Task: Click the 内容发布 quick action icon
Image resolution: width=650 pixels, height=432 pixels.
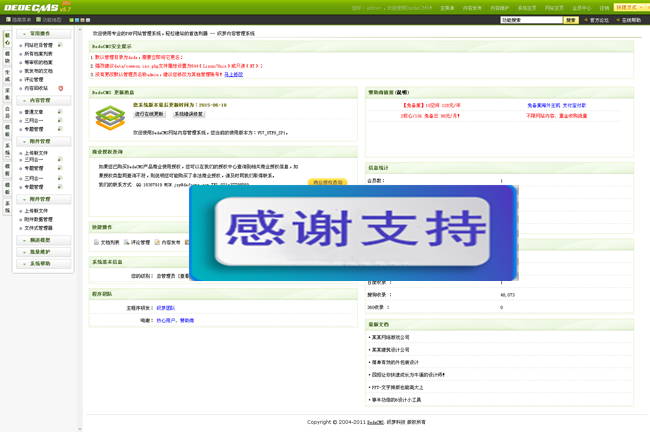Action: pos(157,242)
